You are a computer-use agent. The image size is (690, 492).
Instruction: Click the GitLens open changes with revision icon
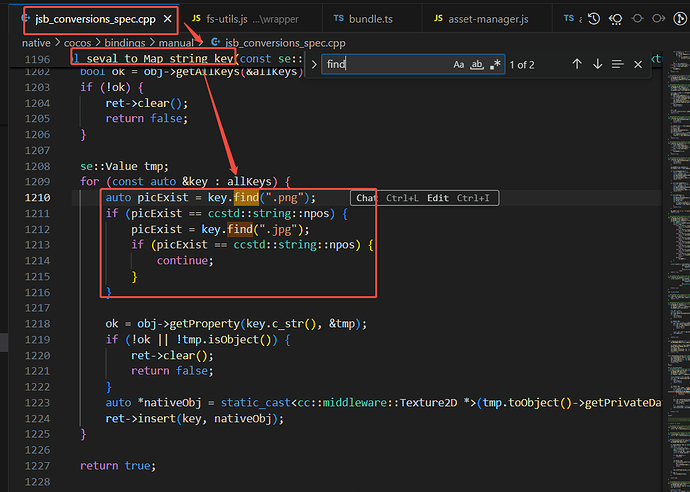pyautogui.click(x=616, y=19)
